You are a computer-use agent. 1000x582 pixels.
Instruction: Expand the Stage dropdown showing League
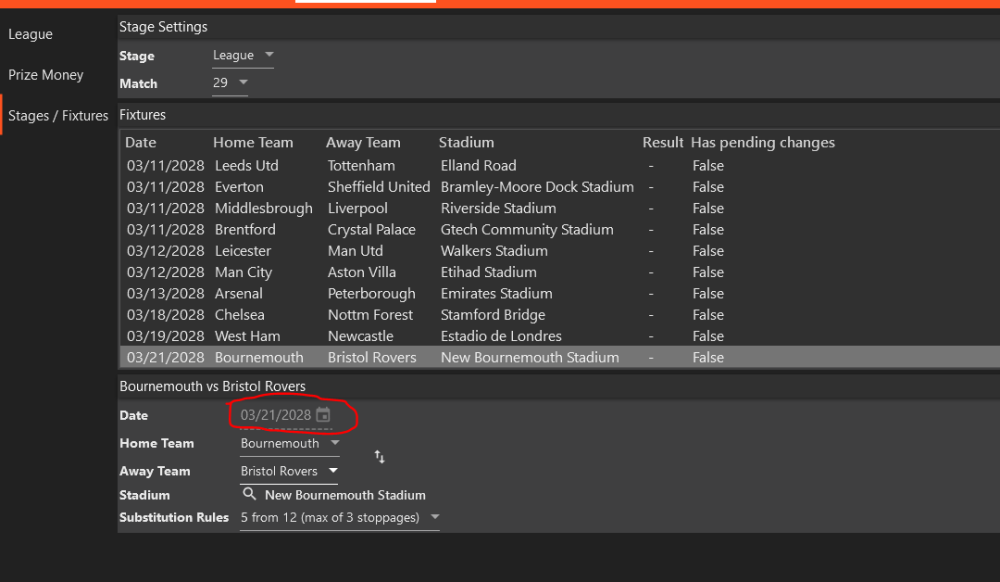pos(243,55)
